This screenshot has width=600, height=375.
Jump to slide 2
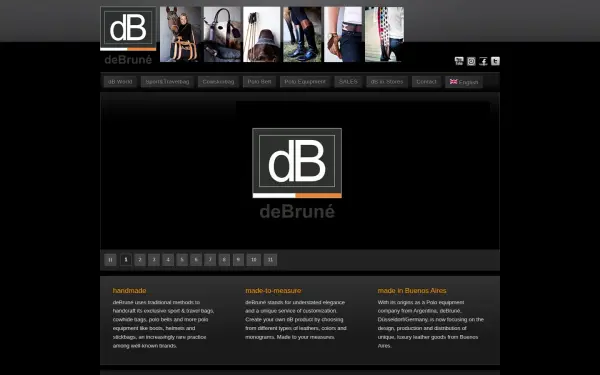[140, 260]
